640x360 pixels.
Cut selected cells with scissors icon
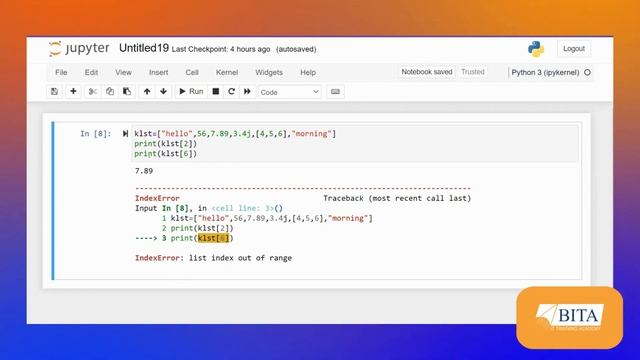(93, 91)
